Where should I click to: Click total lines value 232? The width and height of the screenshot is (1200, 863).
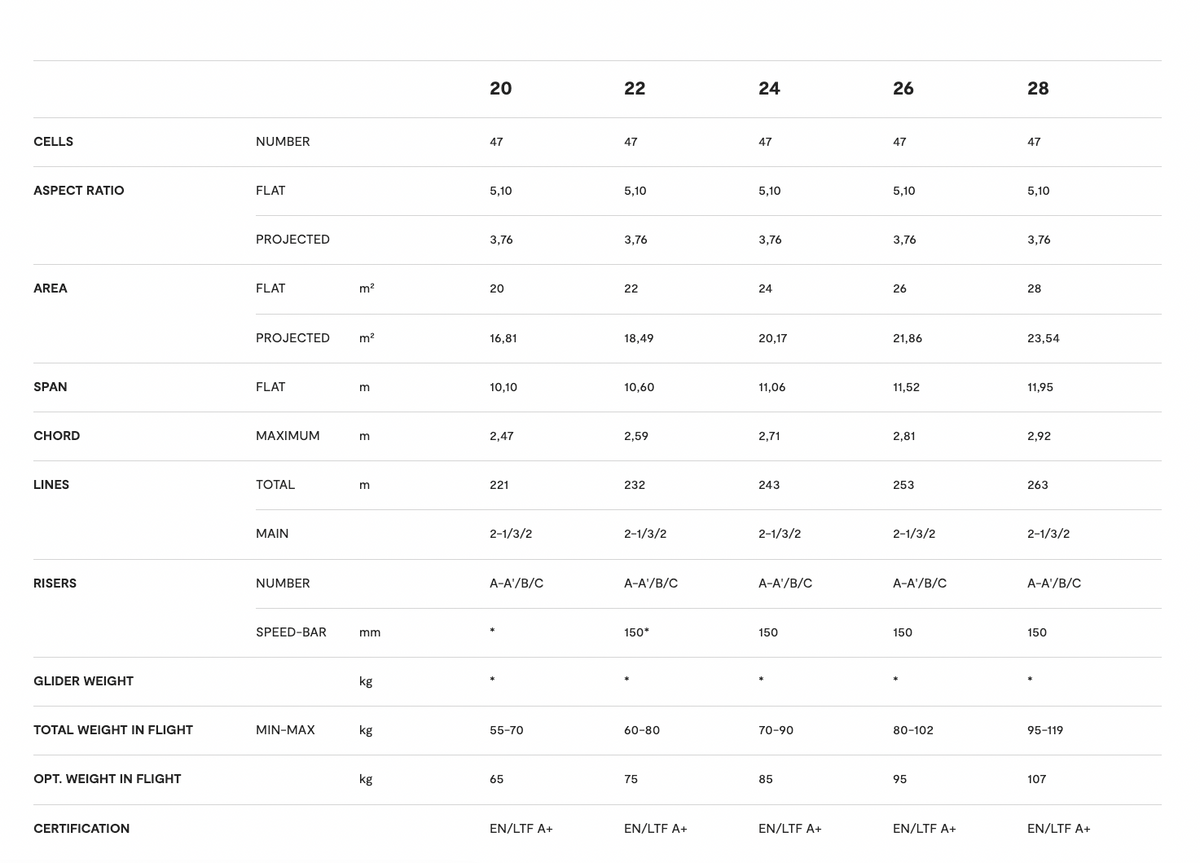(634, 485)
